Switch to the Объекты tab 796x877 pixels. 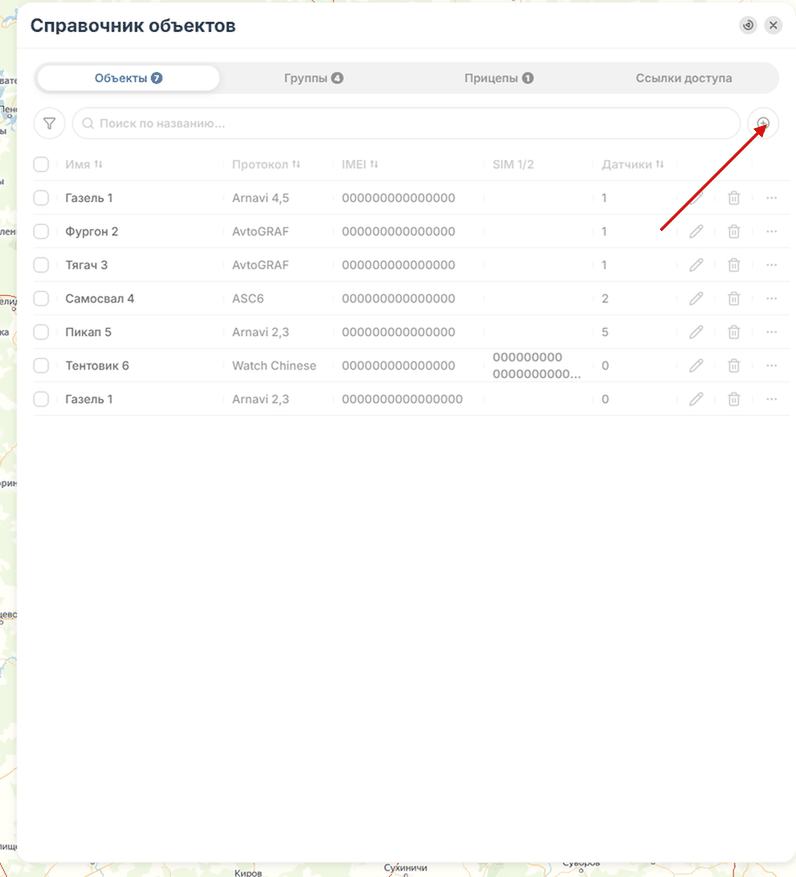tap(128, 78)
